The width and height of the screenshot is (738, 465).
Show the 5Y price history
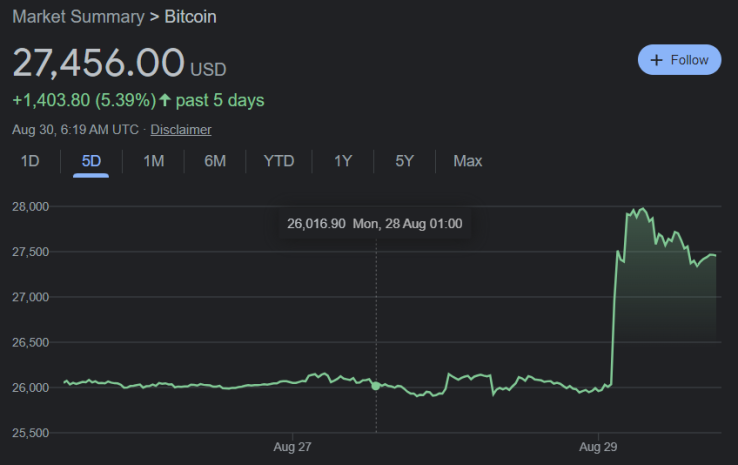[x=404, y=161]
